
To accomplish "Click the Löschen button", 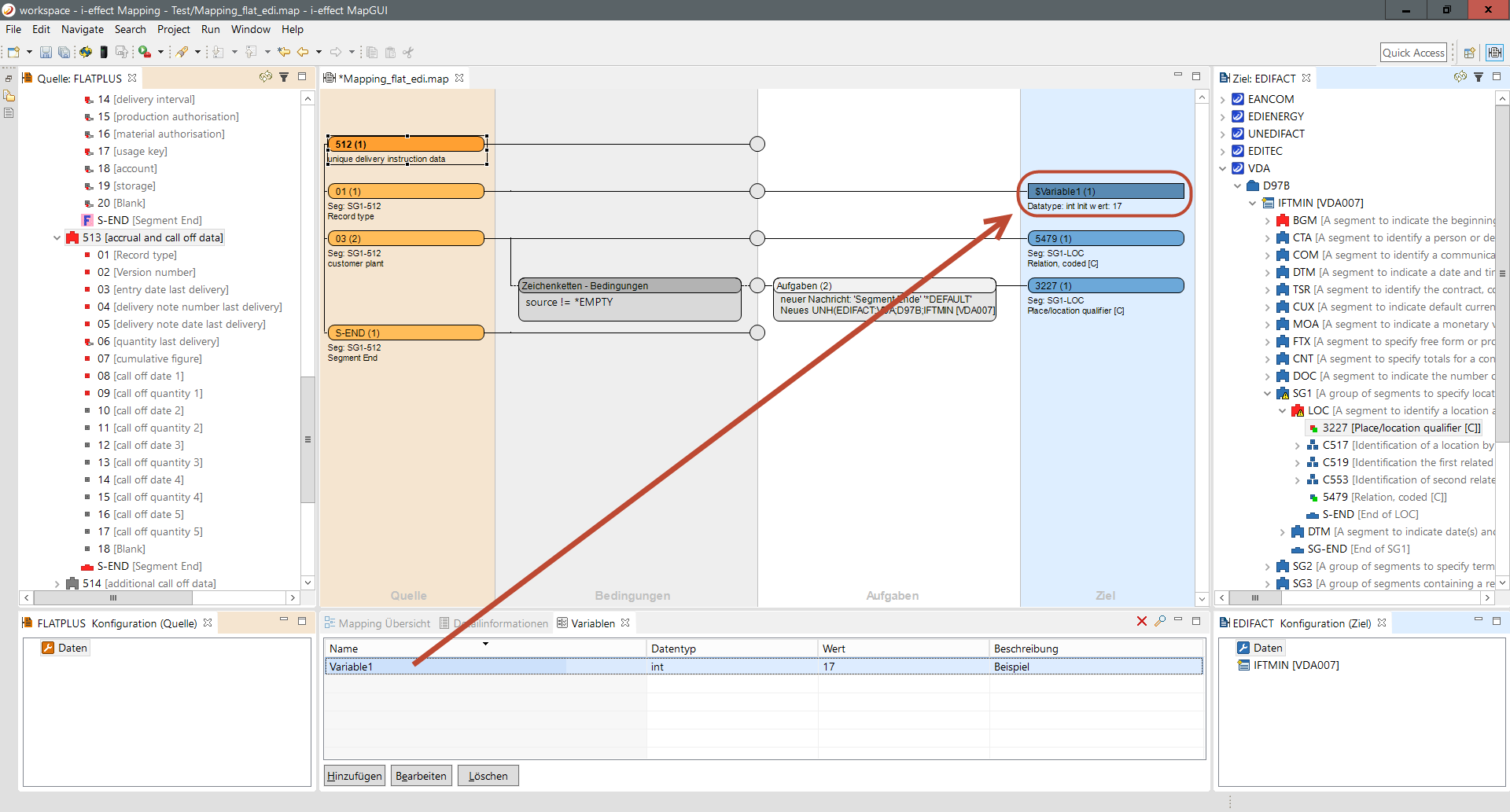I will coord(488,776).
